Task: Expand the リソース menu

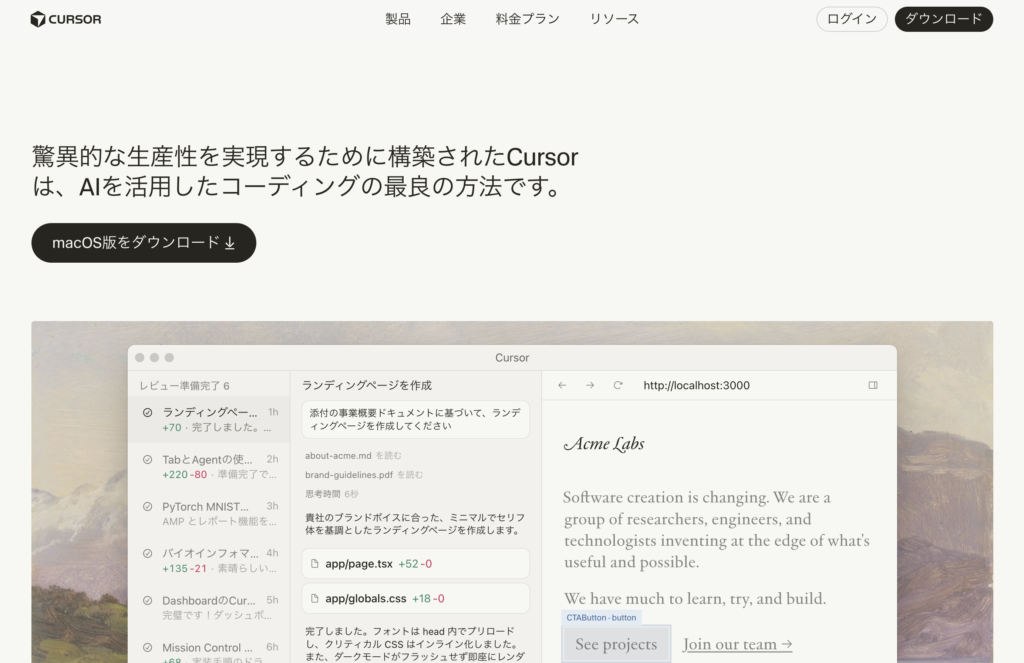Action: [x=614, y=19]
